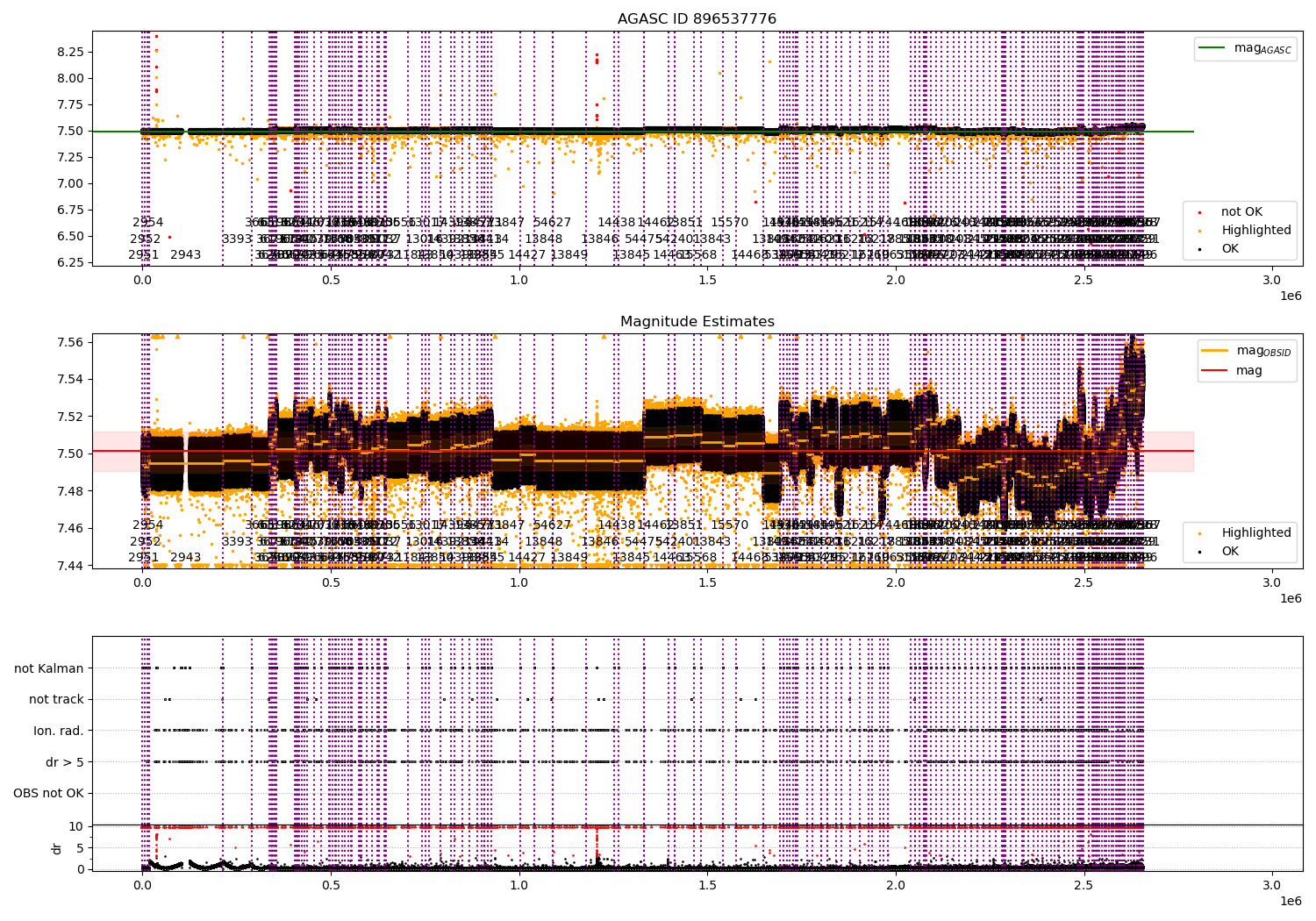Image resolution: width=1316 pixels, height=921 pixels.
Task: Click the 7.75 y-axis tick in top plot
Action: pyautogui.click(x=70, y=104)
